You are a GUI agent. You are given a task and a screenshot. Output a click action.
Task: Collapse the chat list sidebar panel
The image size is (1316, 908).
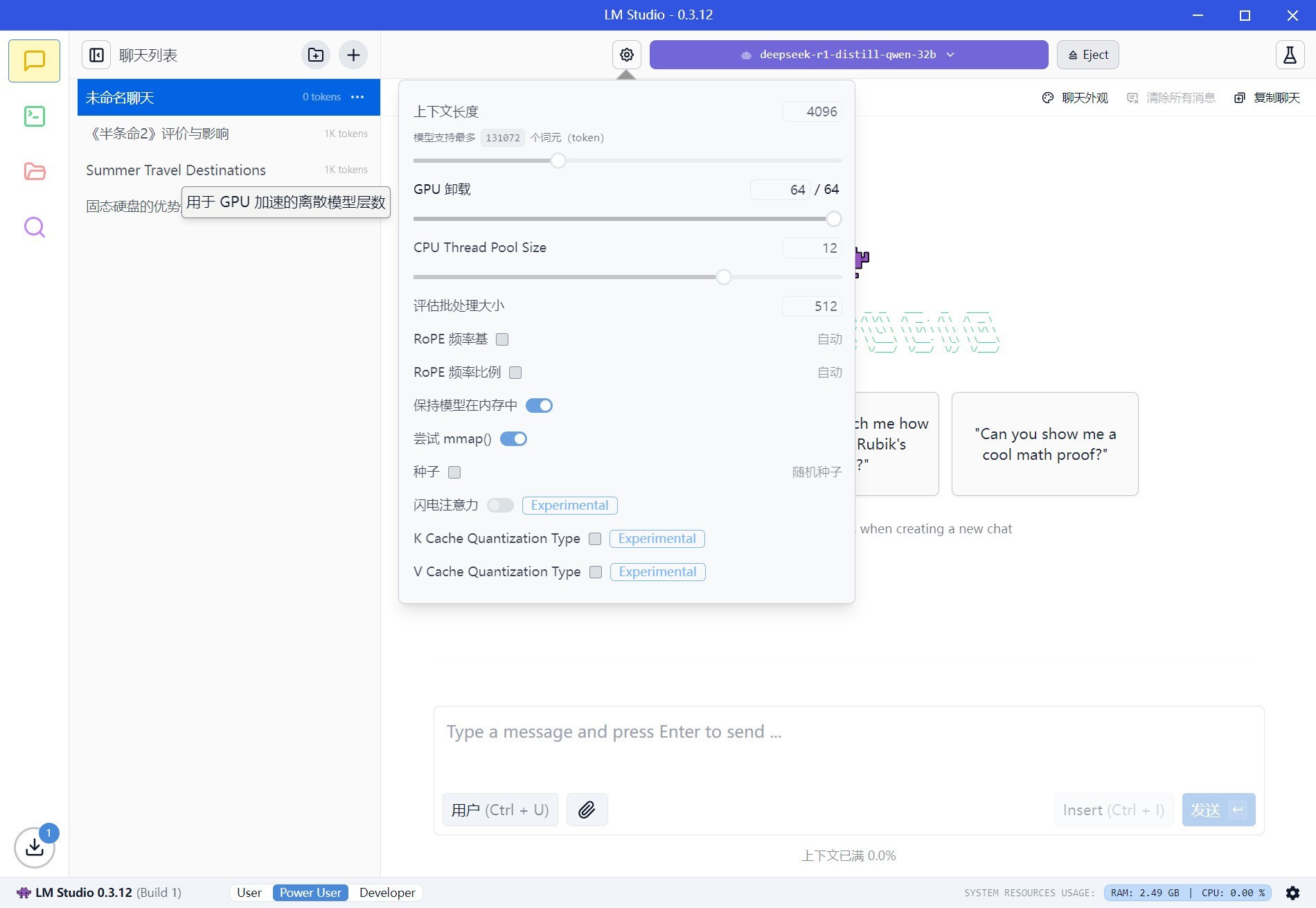click(x=96, y=55)
